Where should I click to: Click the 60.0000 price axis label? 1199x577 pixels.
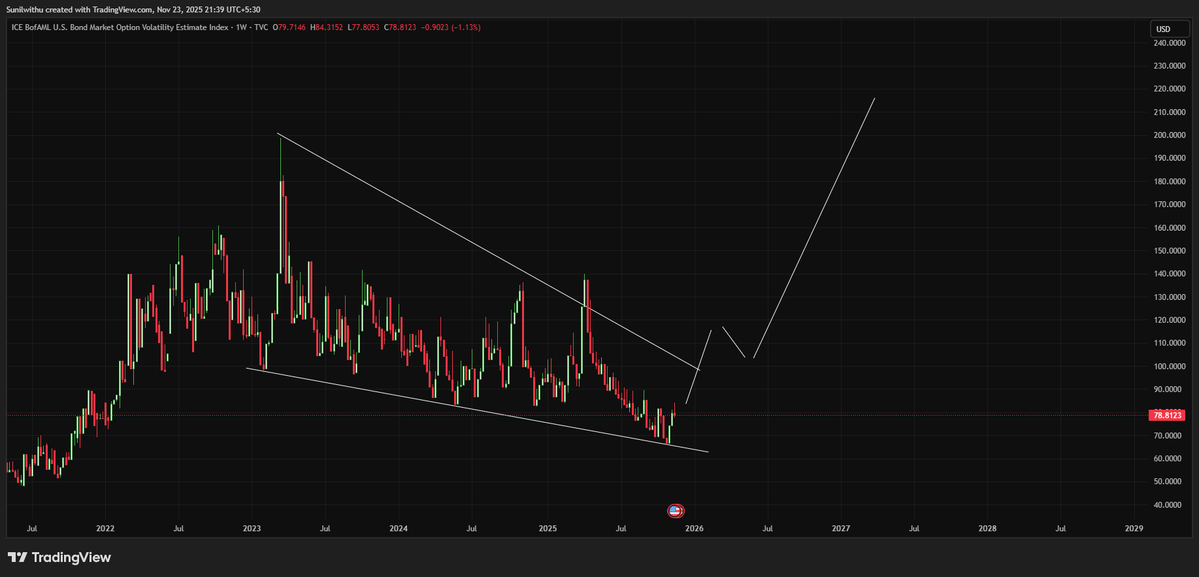click(1168, 459)
